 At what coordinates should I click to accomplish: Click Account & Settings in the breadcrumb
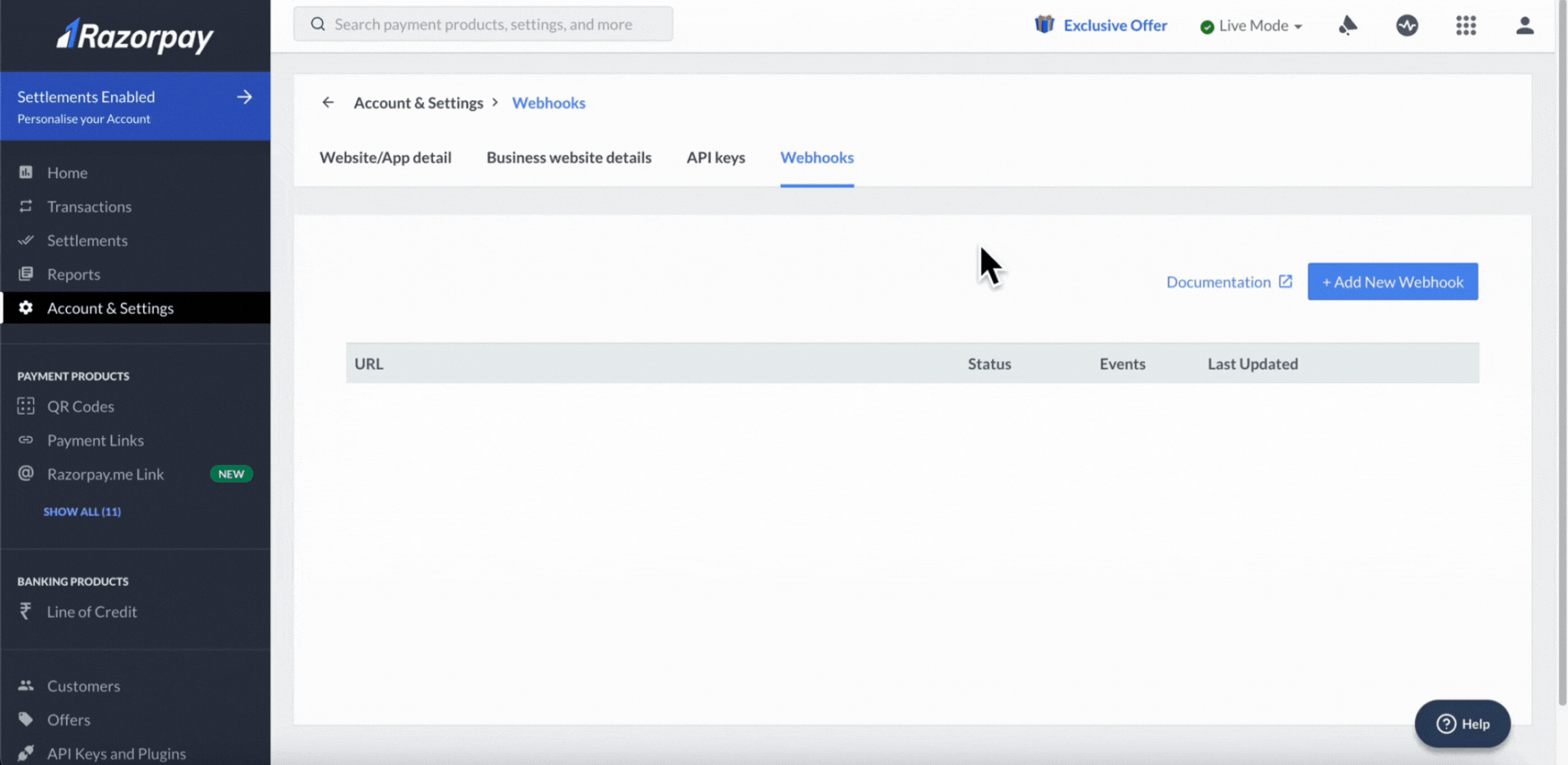(x=418, y=103)
